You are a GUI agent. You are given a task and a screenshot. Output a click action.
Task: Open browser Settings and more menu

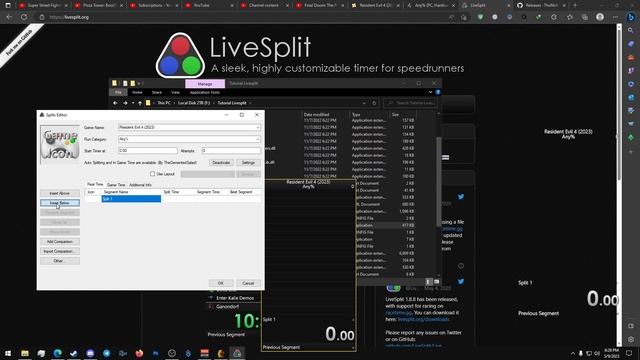point(615,17)
